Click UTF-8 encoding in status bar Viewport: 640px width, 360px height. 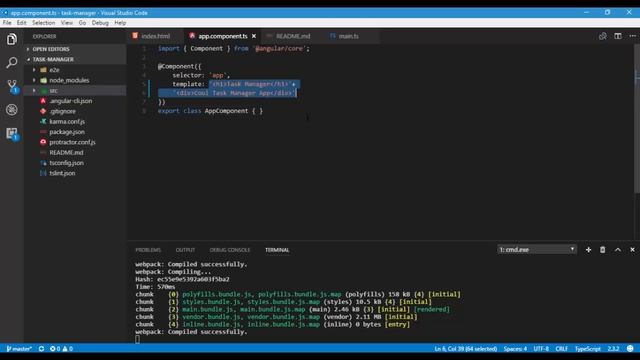click(x=541, y=349)
